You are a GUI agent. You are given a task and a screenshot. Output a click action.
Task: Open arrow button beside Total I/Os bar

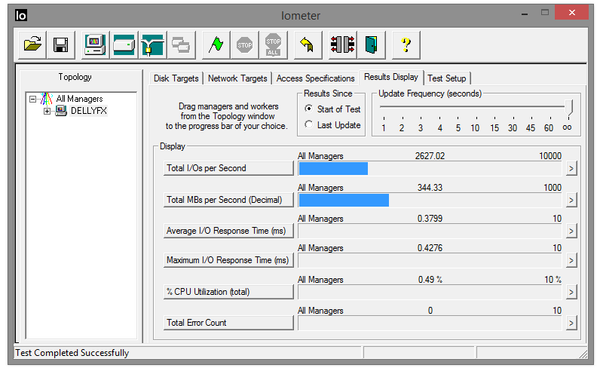571,168
